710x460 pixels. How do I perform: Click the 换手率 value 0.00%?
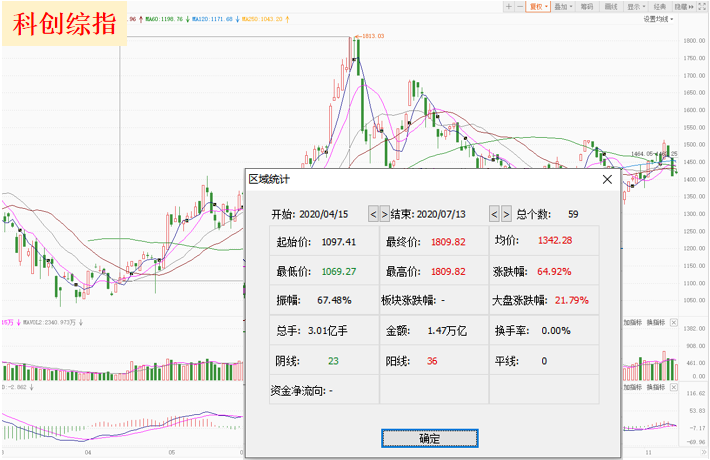[556, 331]
